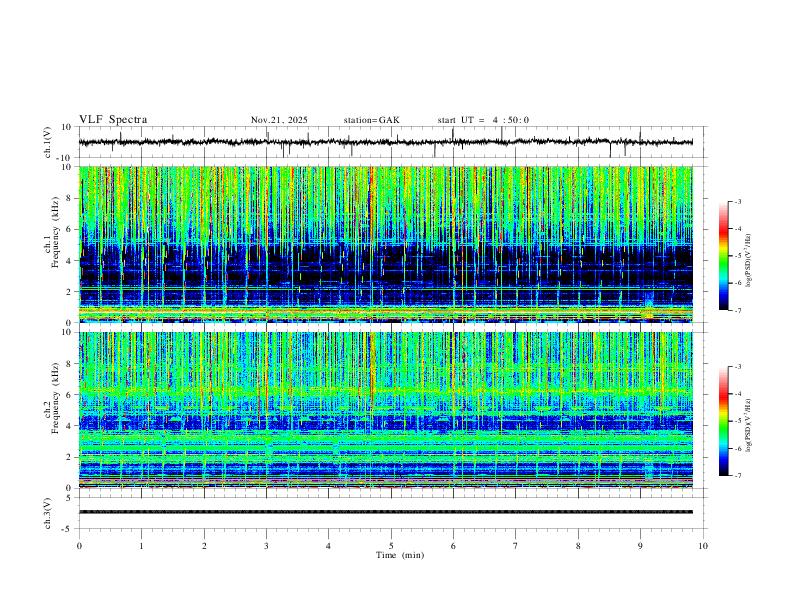Click the ch.2 spectrogram panel

[386, 410]
